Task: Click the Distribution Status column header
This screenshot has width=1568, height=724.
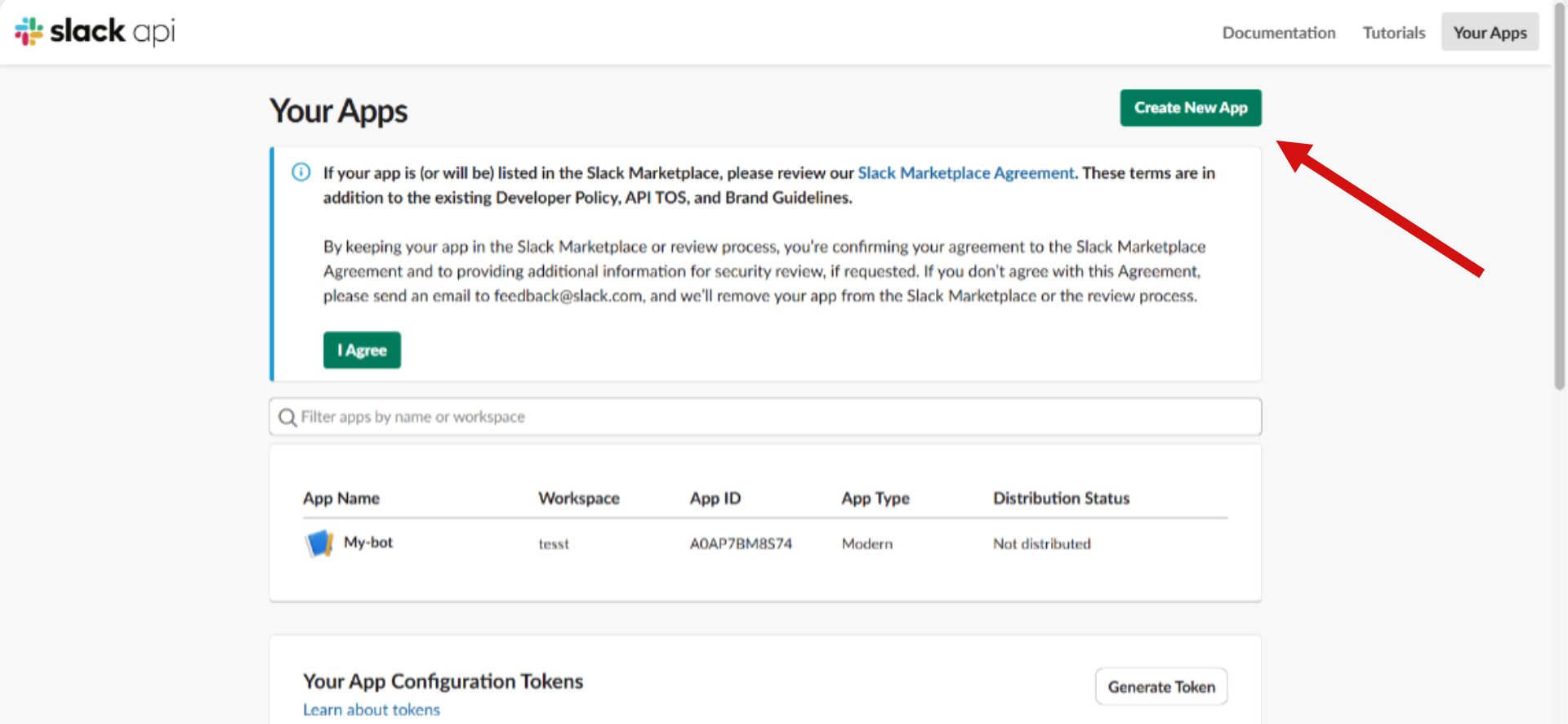Action: (x=1062, y=498)
